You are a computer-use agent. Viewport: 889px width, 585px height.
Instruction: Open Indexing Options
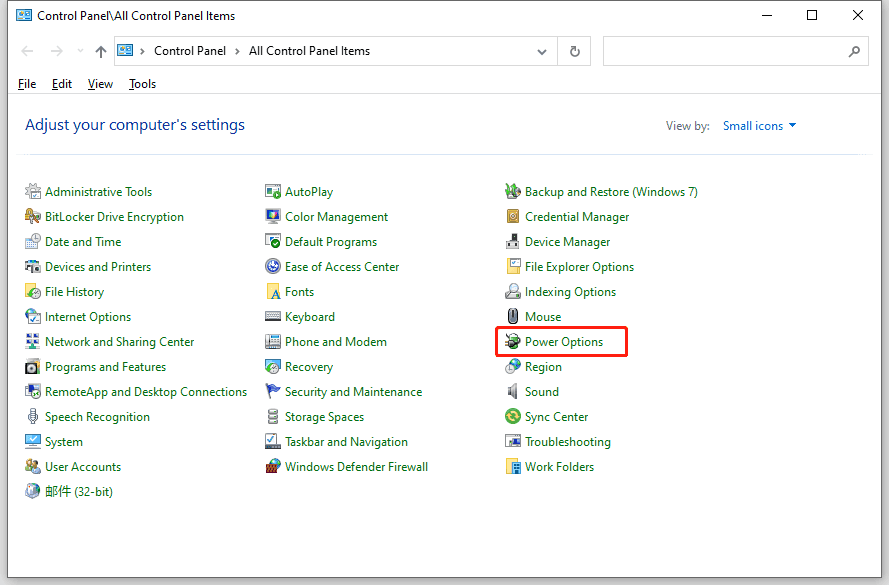coord(570,291)
